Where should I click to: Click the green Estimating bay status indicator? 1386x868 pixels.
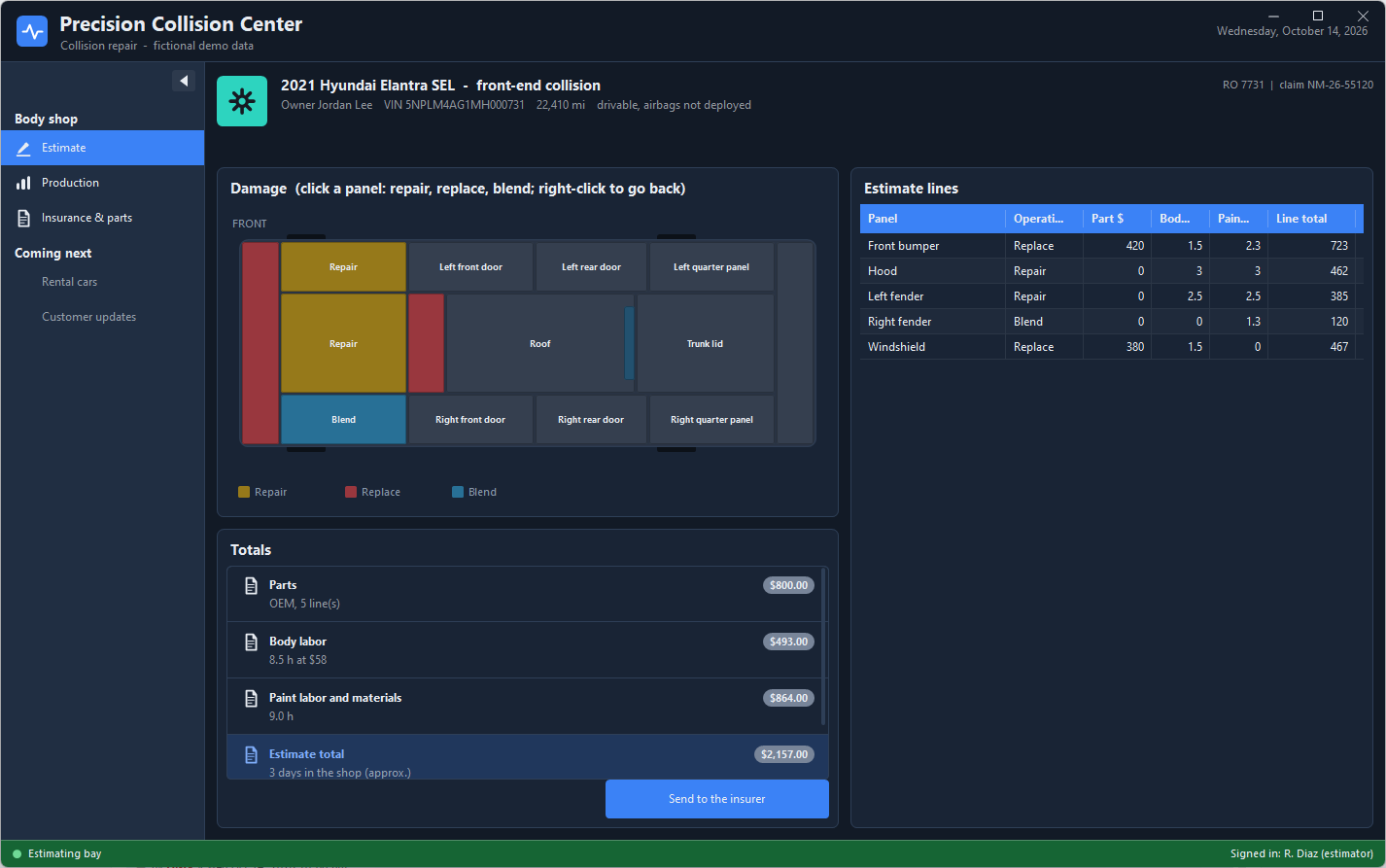click(17, 854)
